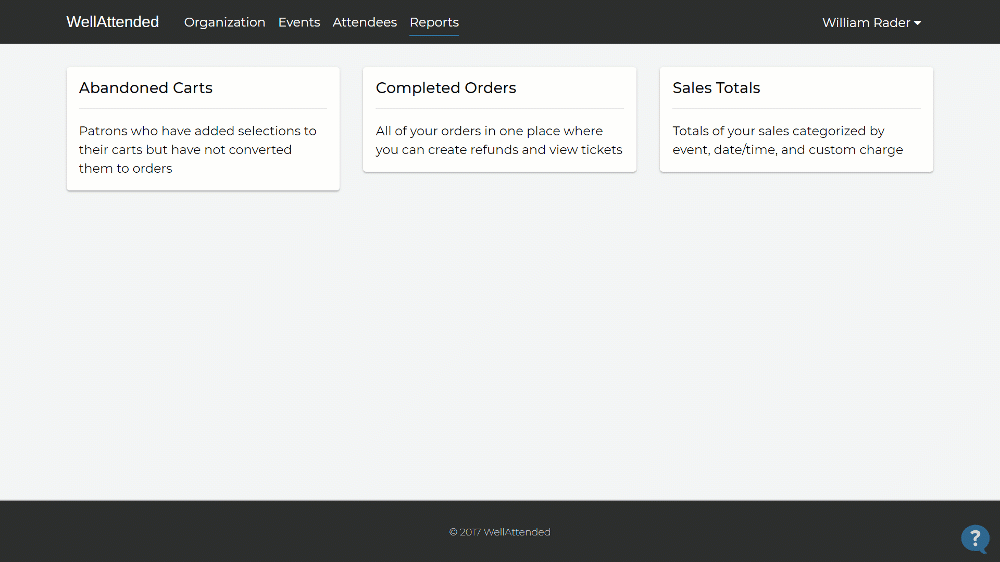Screen dimensions: 1000x562
Task: Open the Organization menu item
Action: pyautogui.click(x=224, y=22)
